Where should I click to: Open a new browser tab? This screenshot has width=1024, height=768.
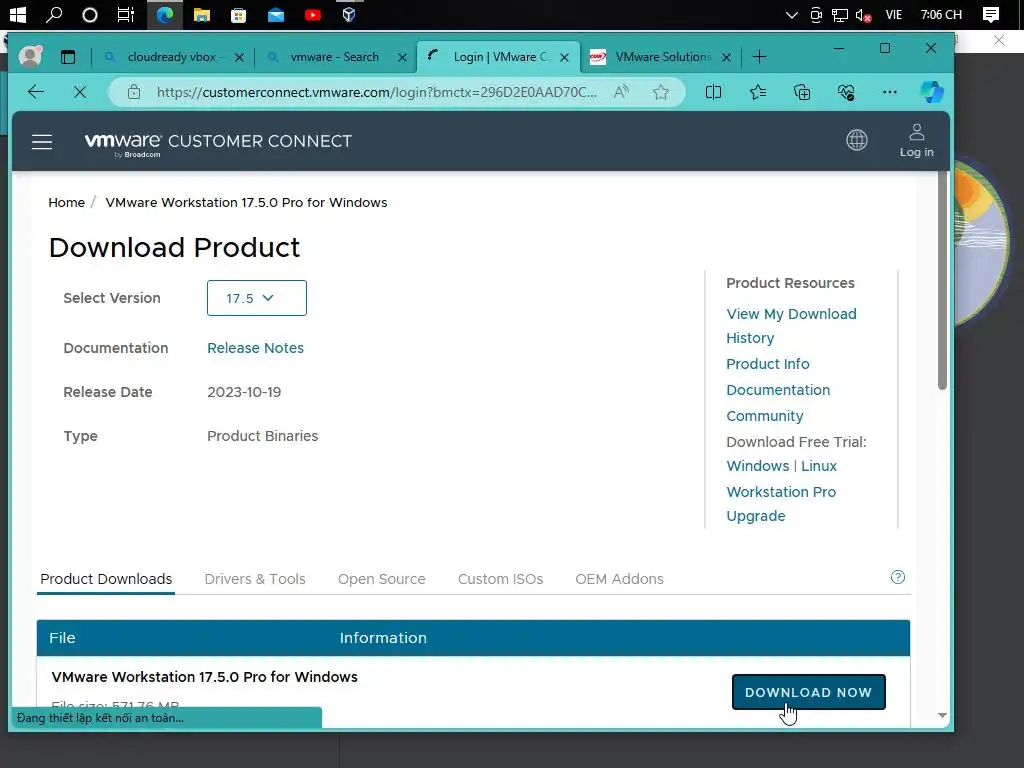coord(759,57)
